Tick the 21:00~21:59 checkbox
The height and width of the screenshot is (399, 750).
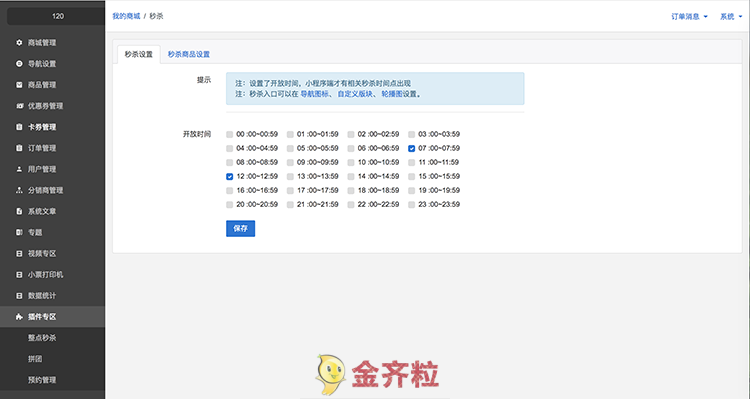pos(290,205)
